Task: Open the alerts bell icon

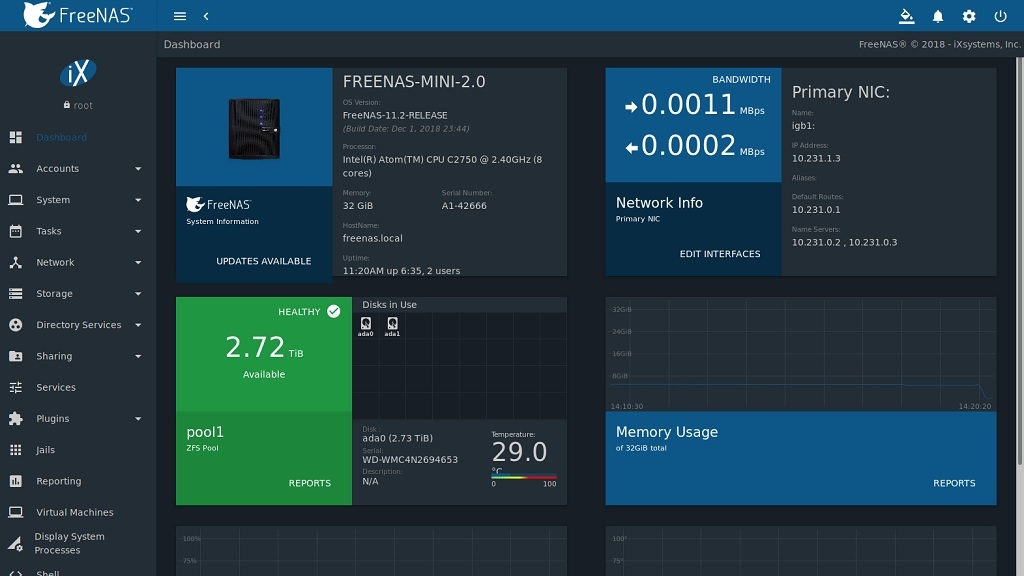Action: (938, 16)
